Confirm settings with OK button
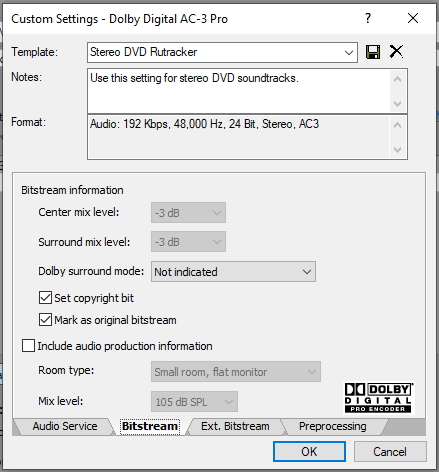 pos(309,452)
